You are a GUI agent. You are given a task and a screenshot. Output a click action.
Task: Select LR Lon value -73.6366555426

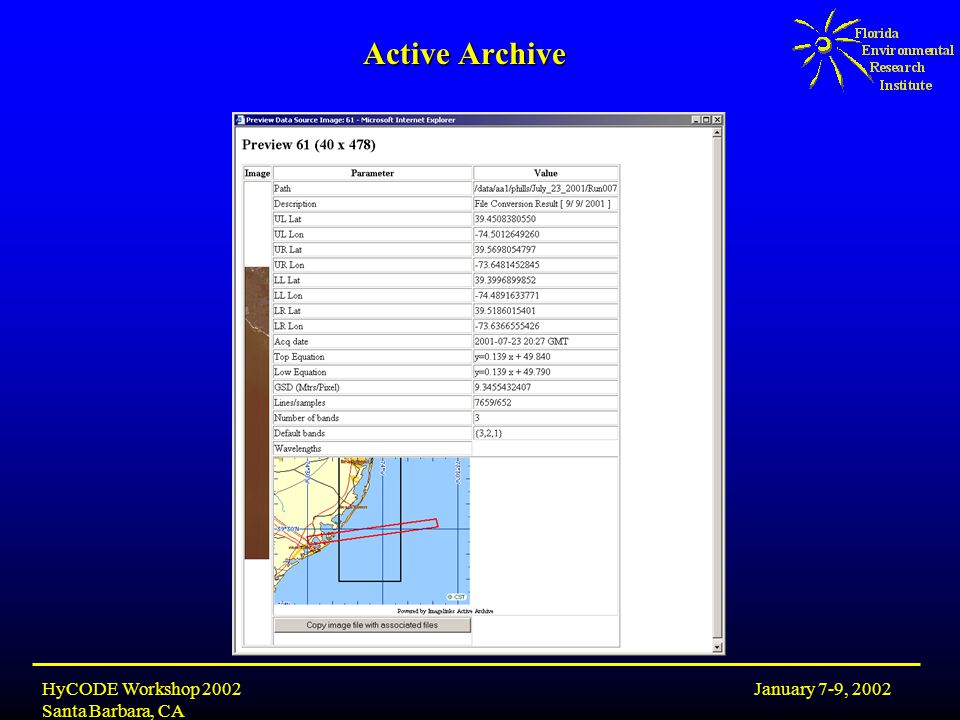507,326
